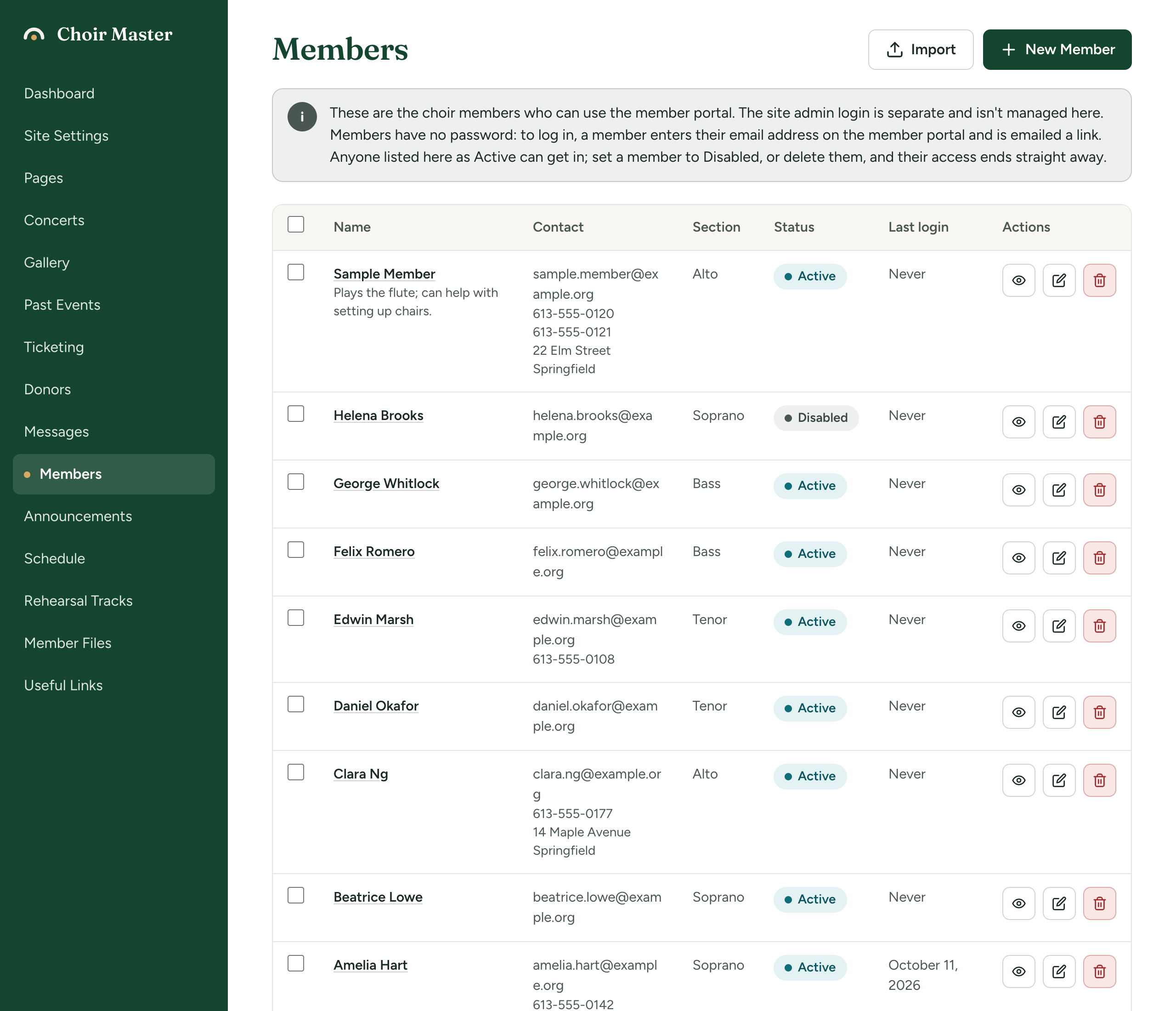Screen dimensions: 1176x1011
Task: Open Ticketing from the sidebar
Action: (113, 347)
